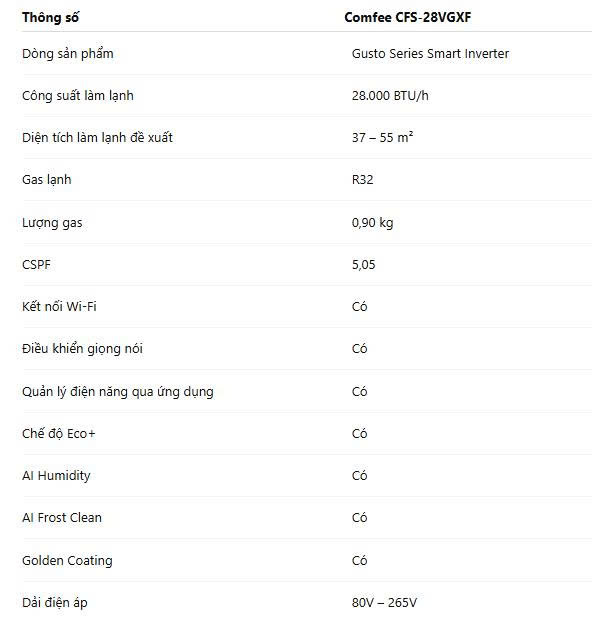Viewport: 599px width, 618px height.
Task: Click the 'Gusto Series Smart Inverter' value
Action: coord(430,54)
